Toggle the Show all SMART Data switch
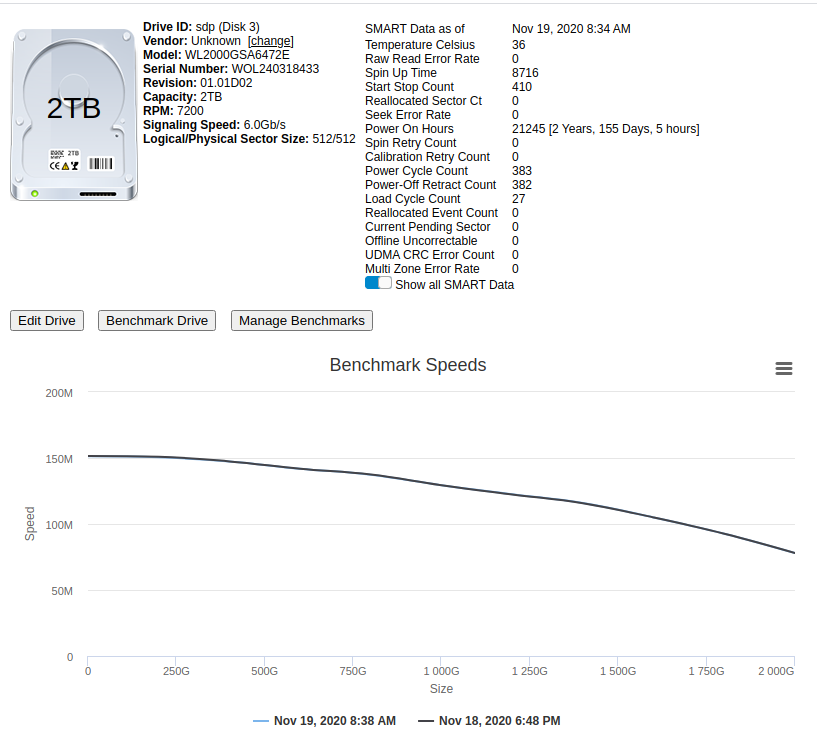This screenshot has width=817, height=739. pos(378,283)
